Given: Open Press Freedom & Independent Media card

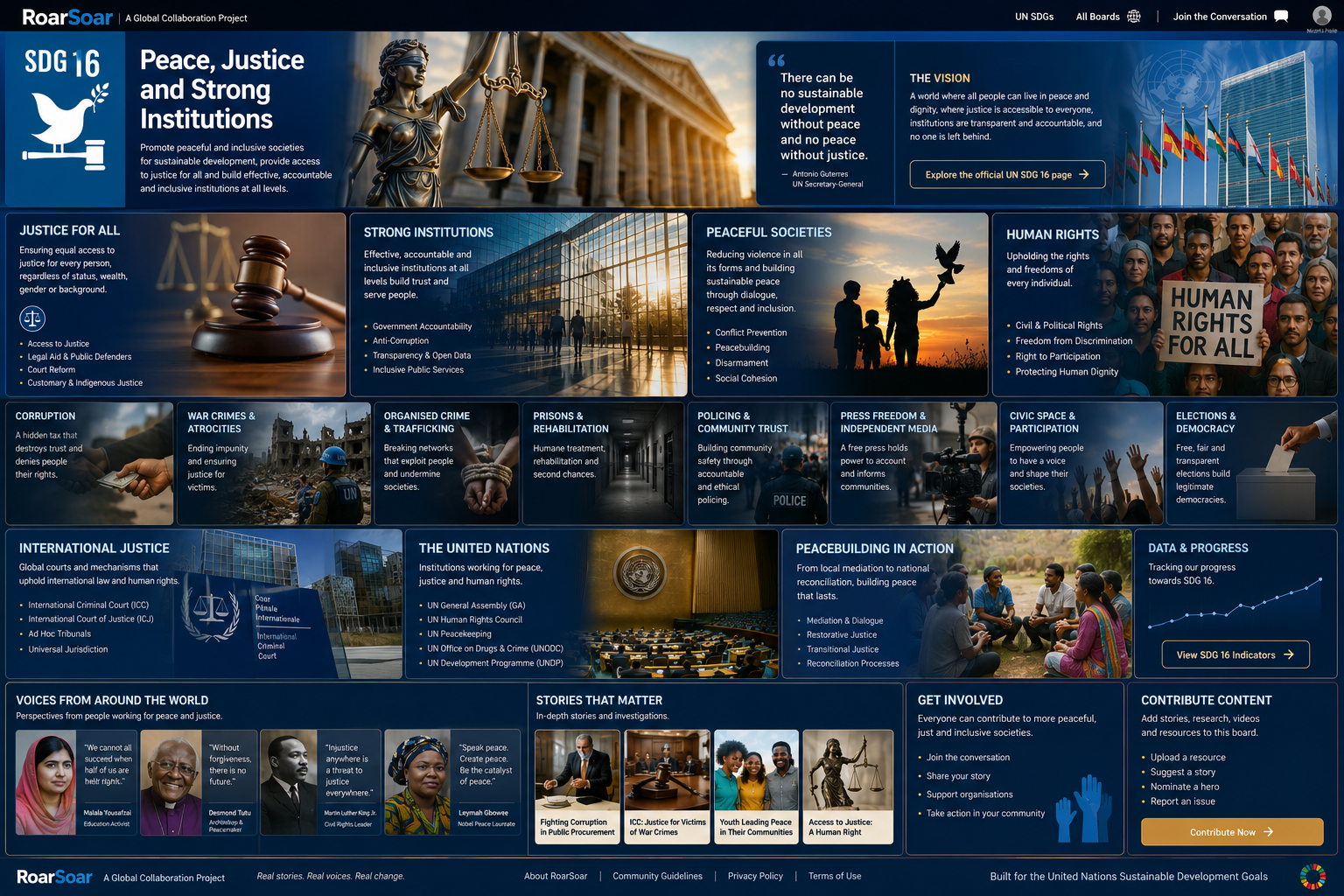Looking at the screenshot, I should coord(913,464).
